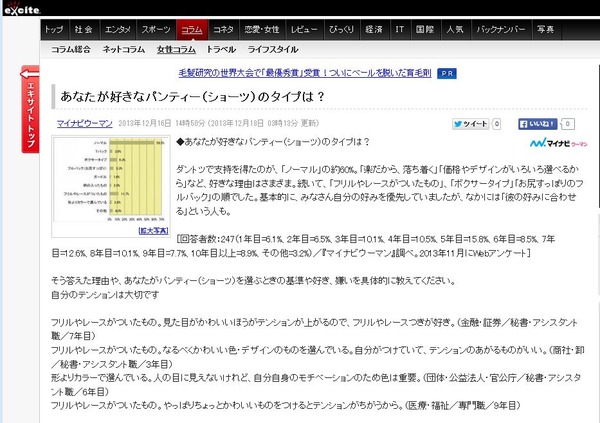Click the Facebook like button
The height and width of the screenshot is (423, 600).
pos(537,124)
